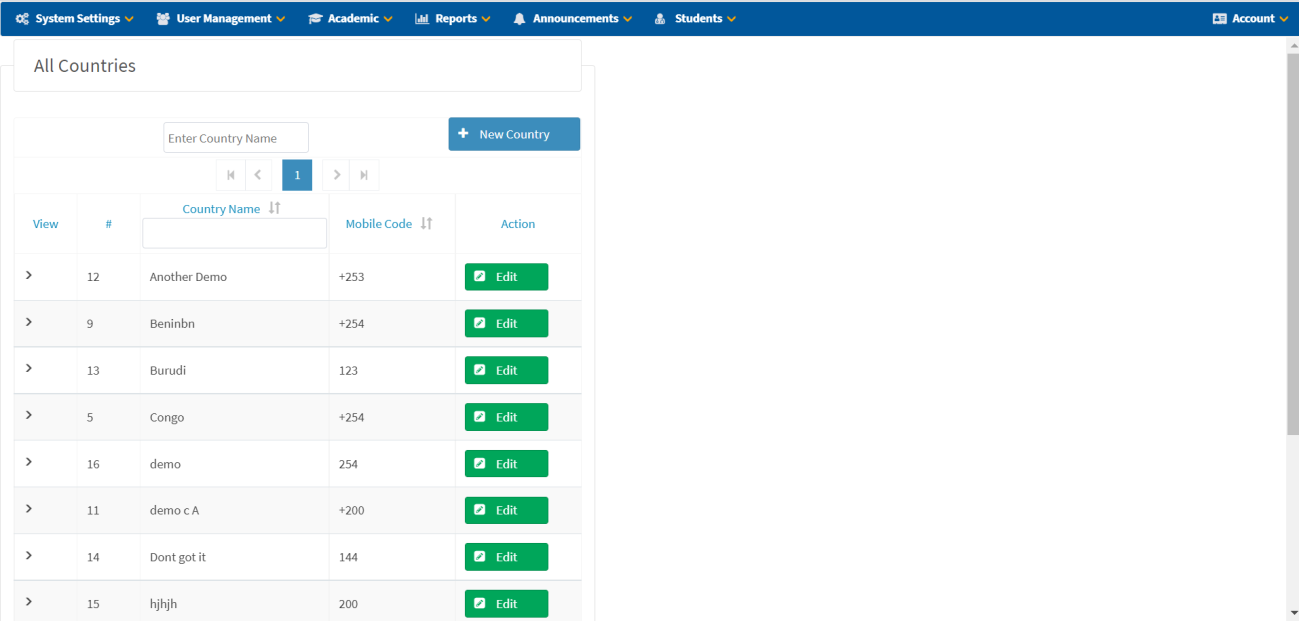Open the Students menu

coord(694,18)
